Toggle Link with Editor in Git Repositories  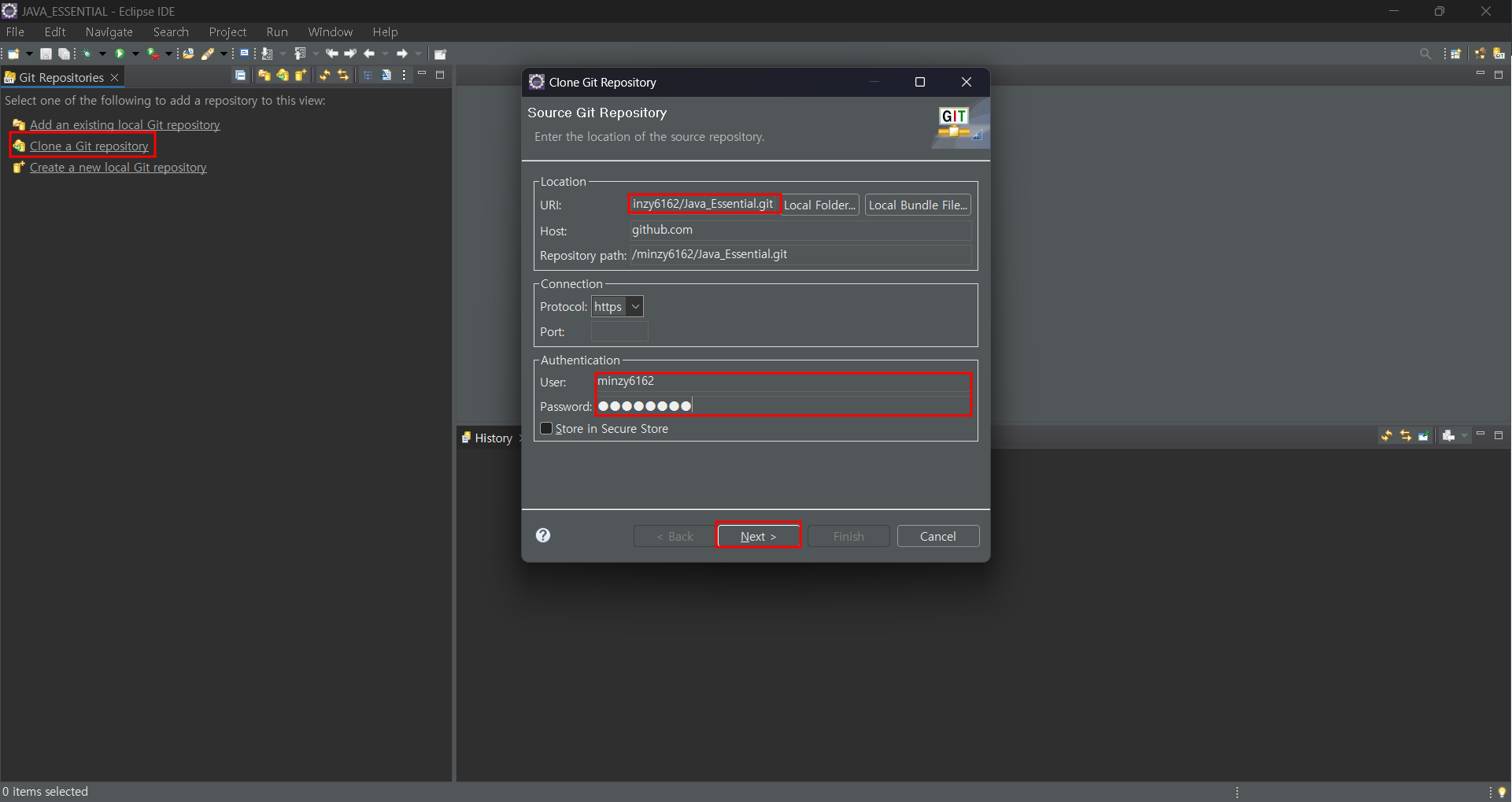pos(343,76)
